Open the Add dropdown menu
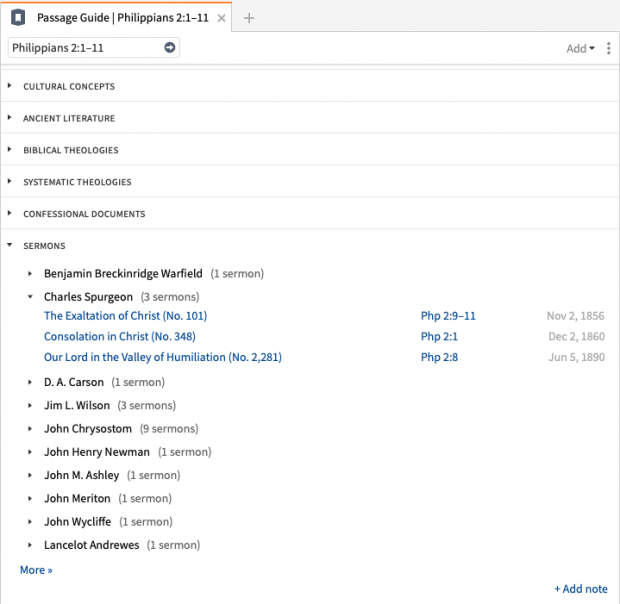Viewport: 620px width, 604px height. coord(580,48)
